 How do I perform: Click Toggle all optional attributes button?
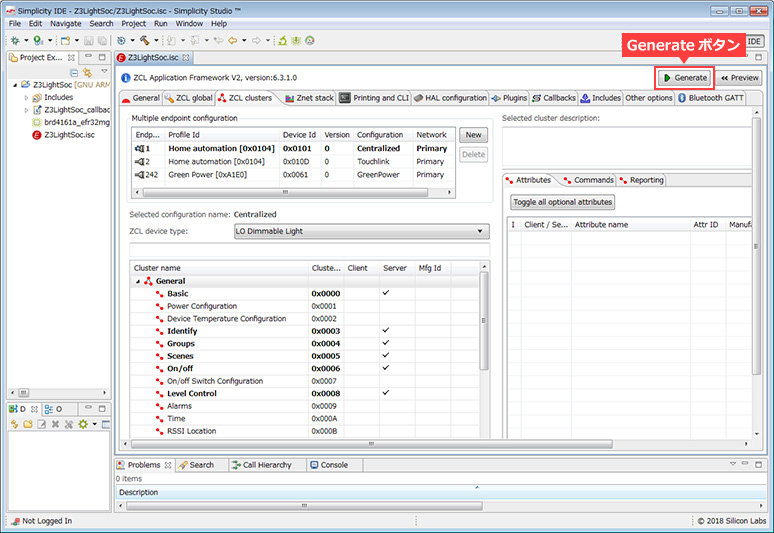tap(562, 202)
